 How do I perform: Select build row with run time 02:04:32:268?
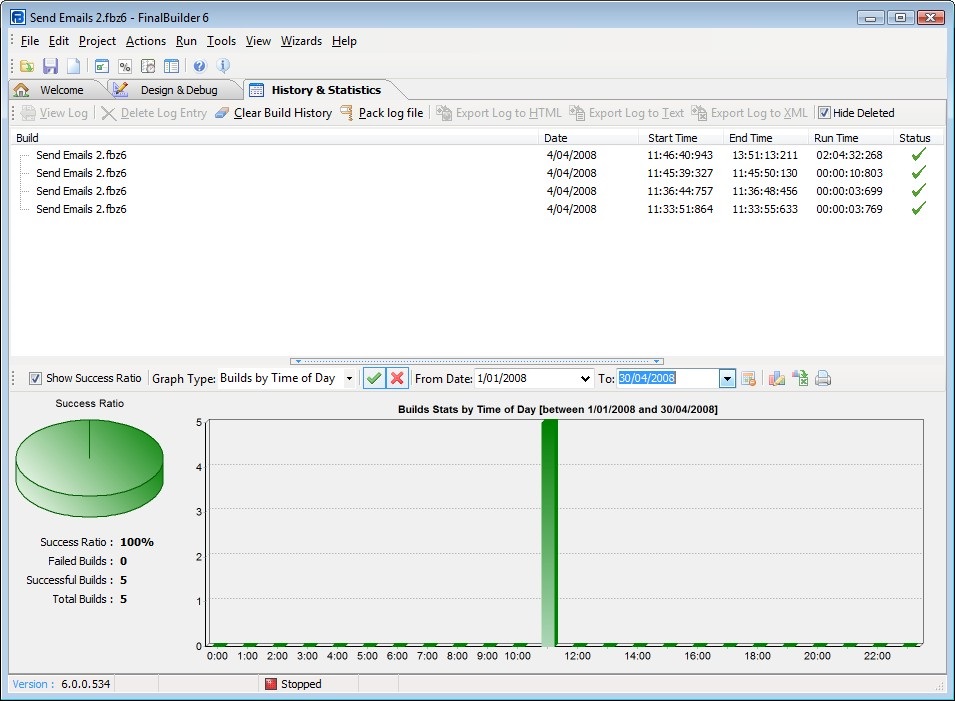(x=477, y=155)
